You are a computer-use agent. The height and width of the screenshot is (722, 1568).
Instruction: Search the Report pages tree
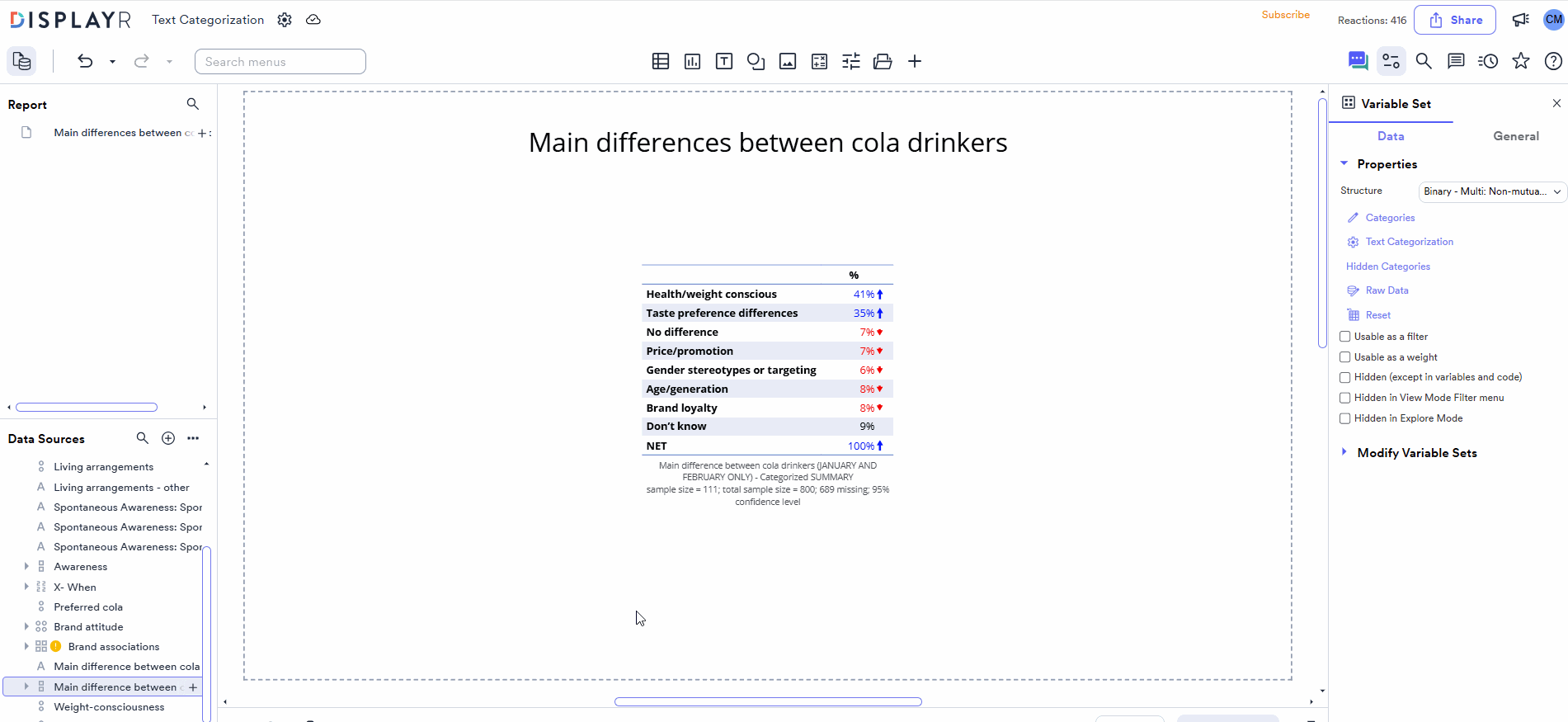pos(193,104)
